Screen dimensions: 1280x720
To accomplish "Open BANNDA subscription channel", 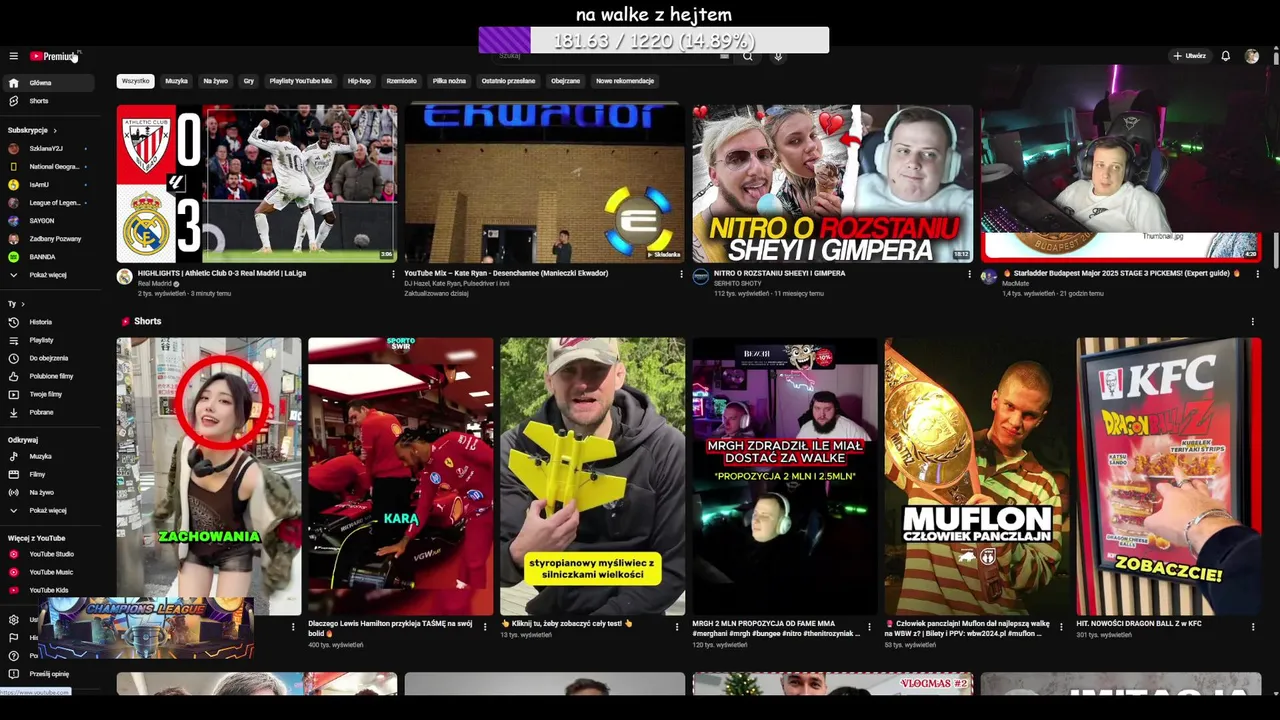I will (x=50, y=257).
